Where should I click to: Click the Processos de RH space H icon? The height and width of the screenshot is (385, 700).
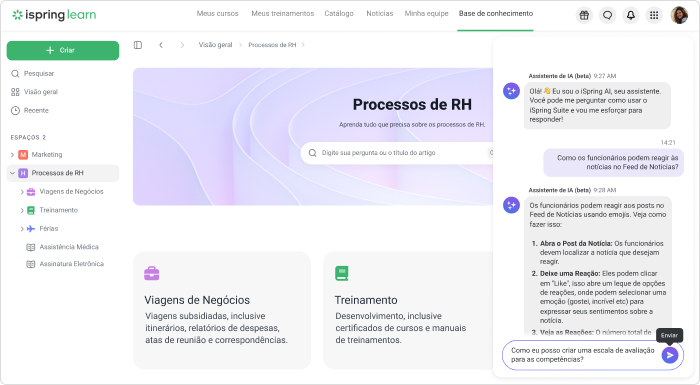pos(23,173)
